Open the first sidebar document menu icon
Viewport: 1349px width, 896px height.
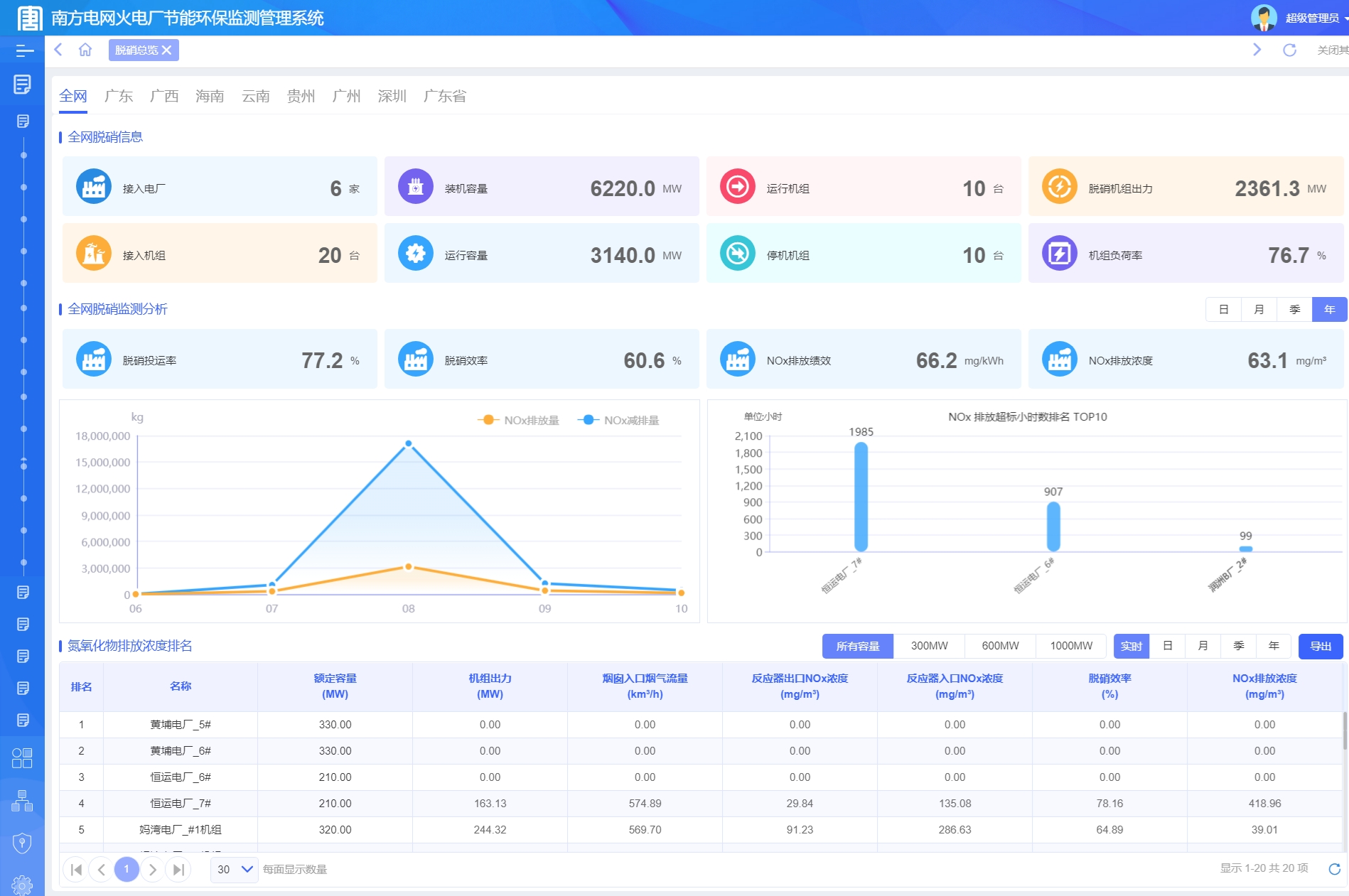coord(22,85)
